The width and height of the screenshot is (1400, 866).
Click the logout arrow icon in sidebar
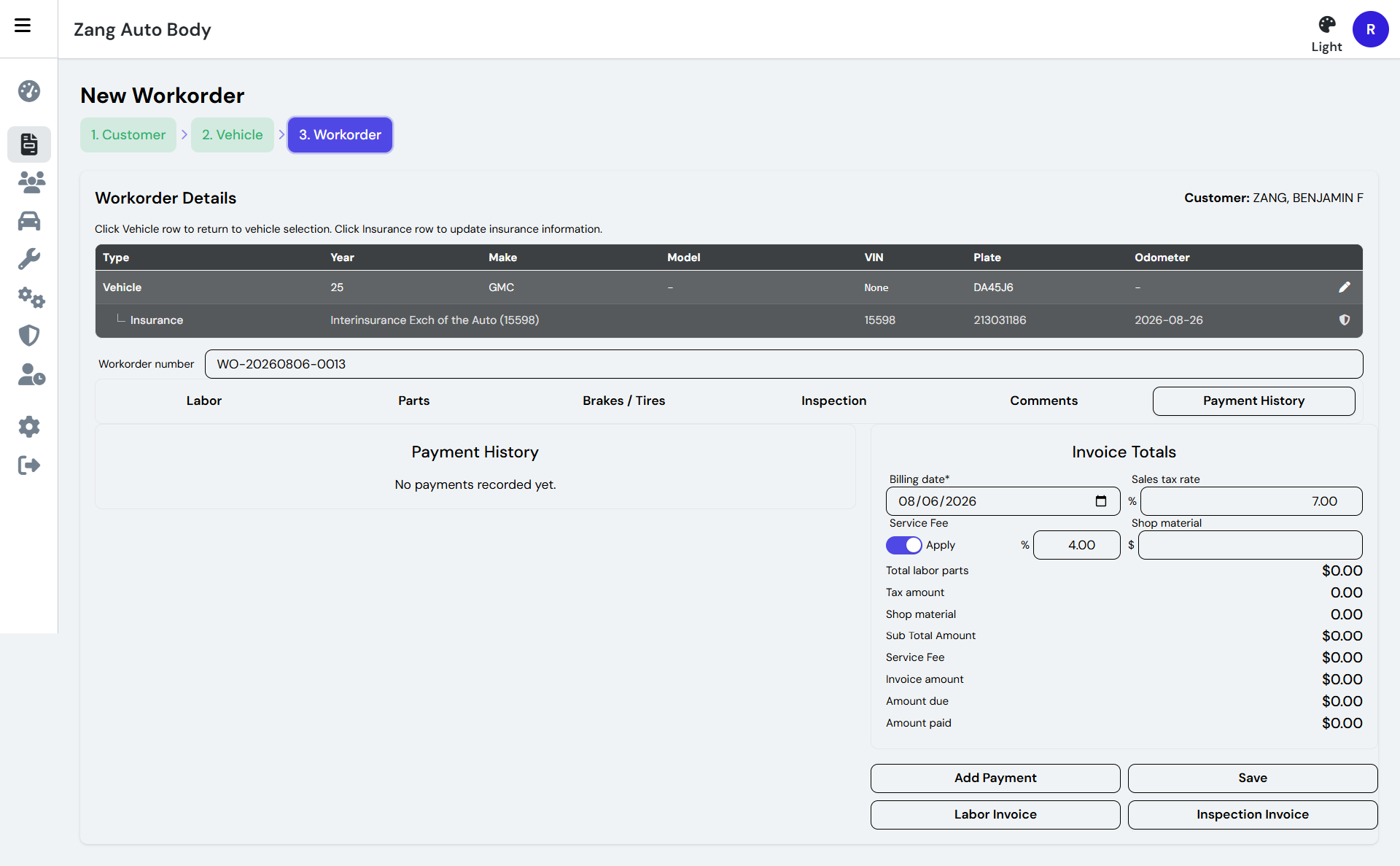(29, 465)
